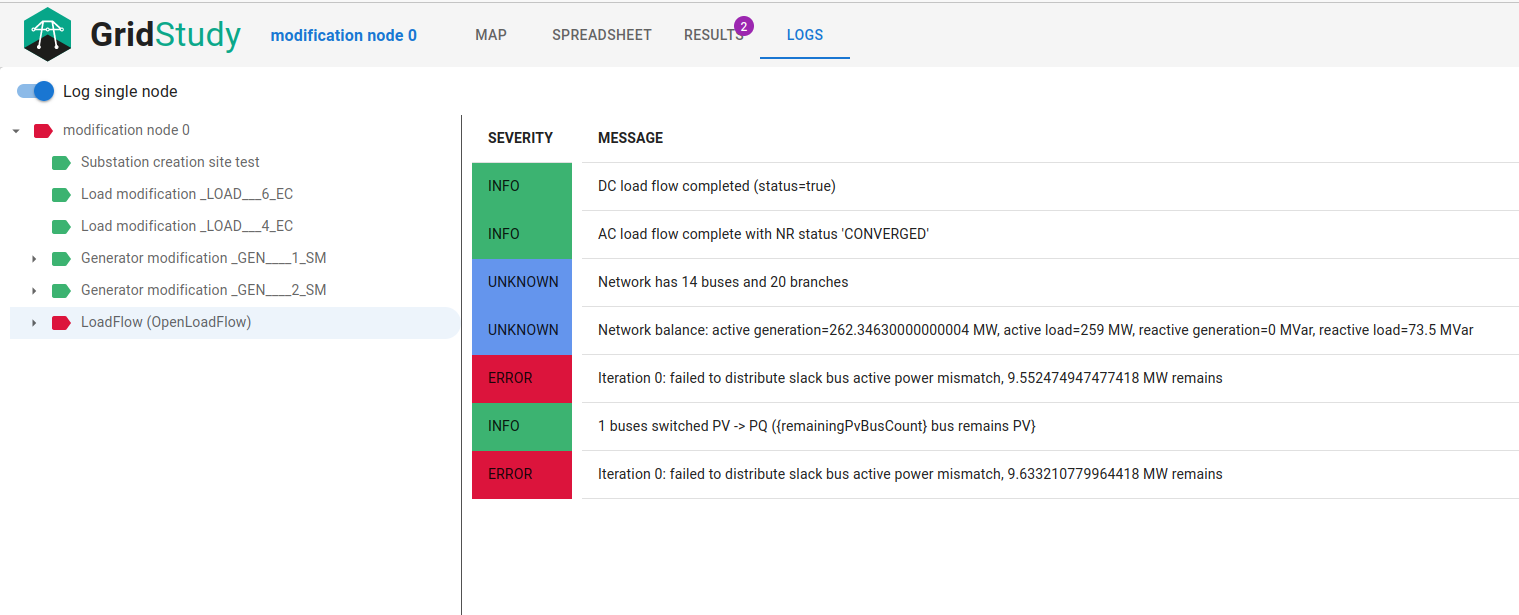
Task: Click the error message with 9.552474947477418 MW remains
Action: click(910, 378)
